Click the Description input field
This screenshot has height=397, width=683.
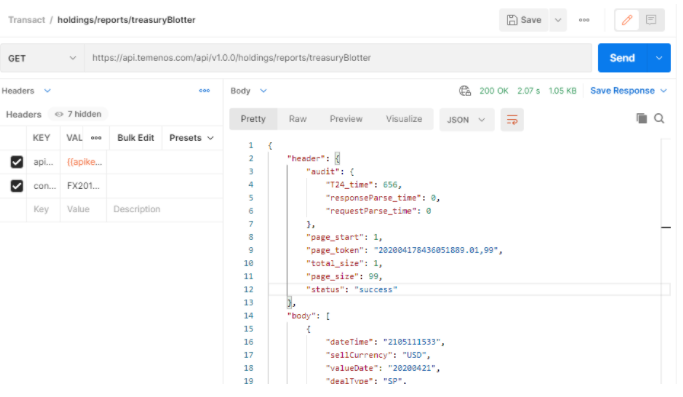point(165,209)
